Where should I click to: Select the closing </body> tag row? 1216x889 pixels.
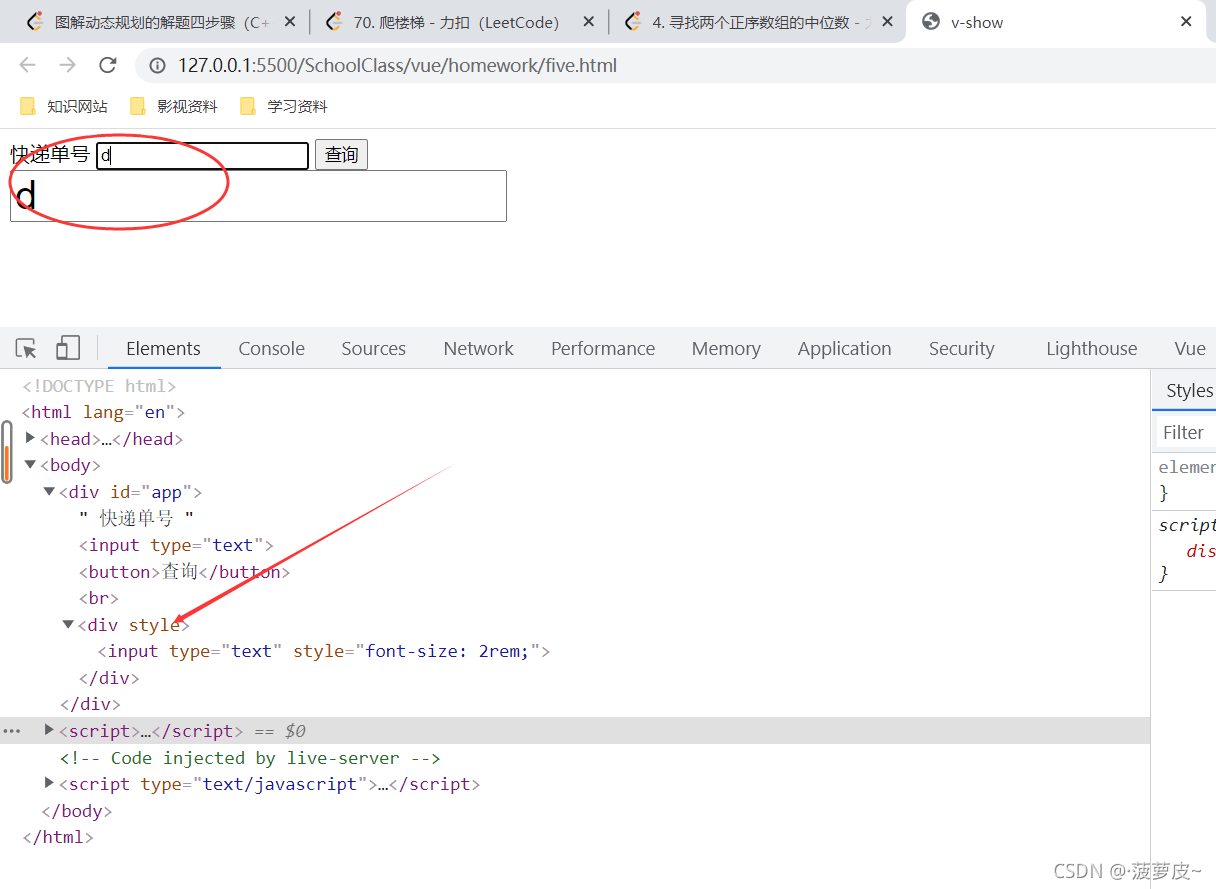coord(77,811)
